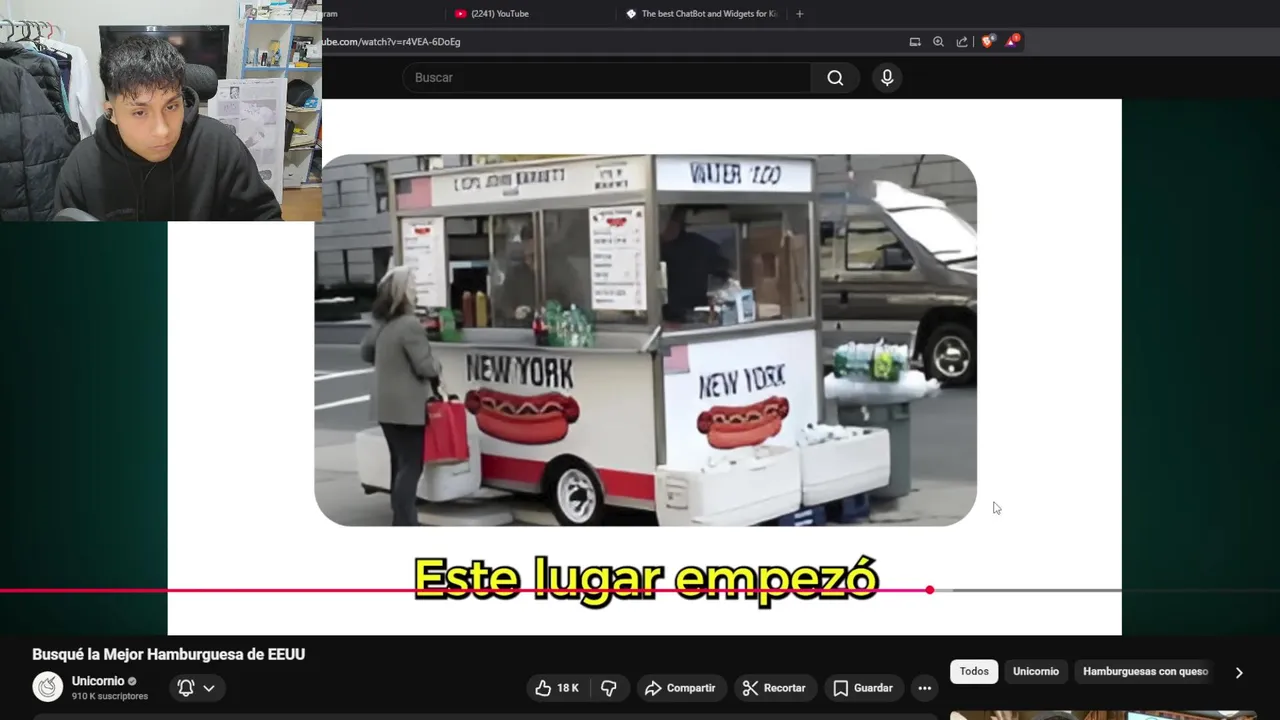This screenshot has height=720, width=1280.
Task: Click the 910 K suscriptores text
Action: [x=110, y=696]
